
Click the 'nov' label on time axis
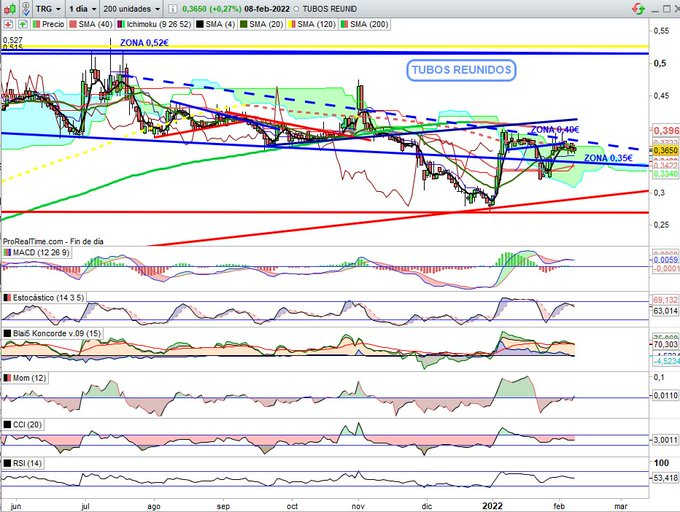pyautogui.click(x=358, y=506)
